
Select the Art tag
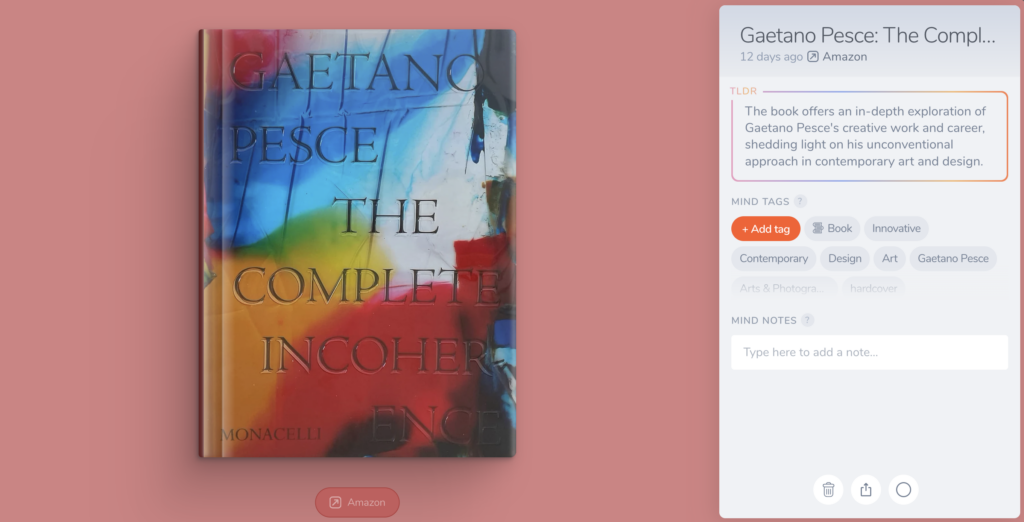pyautogui.click(x=889, y=259)
